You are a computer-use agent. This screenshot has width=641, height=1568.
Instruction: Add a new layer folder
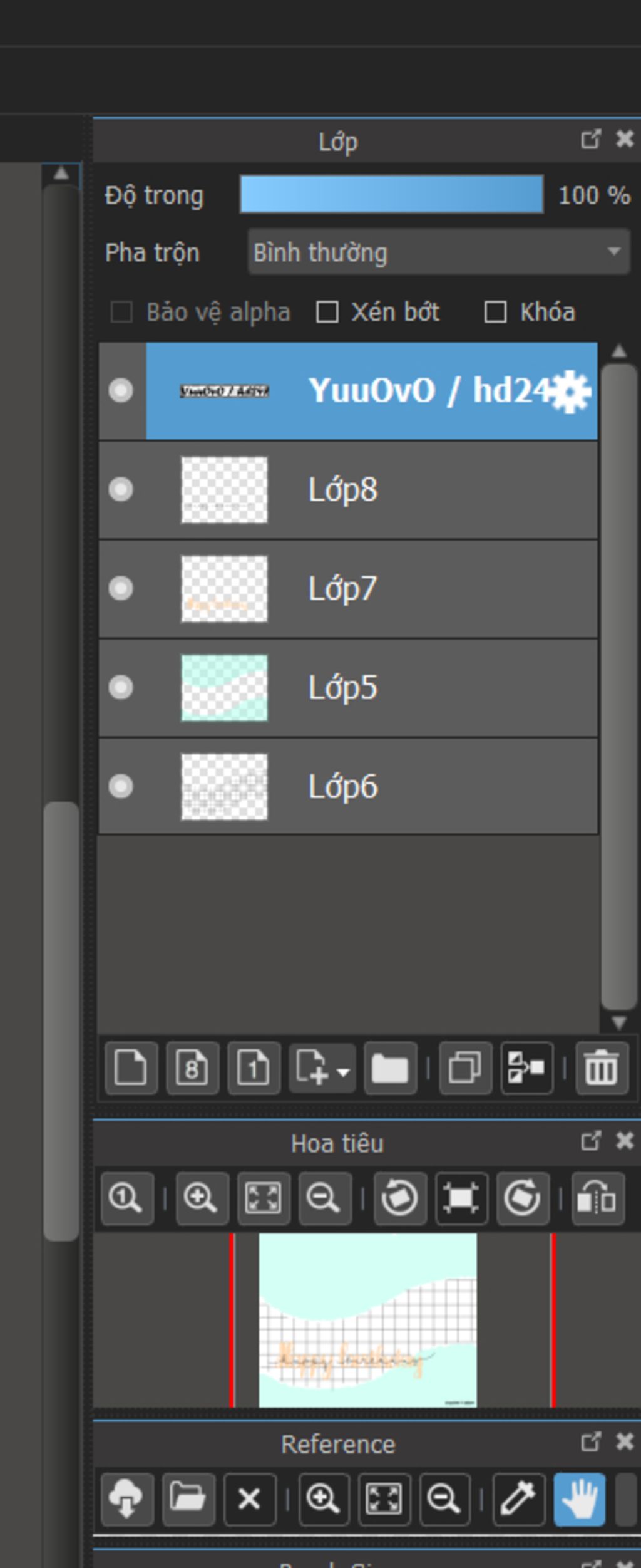point(390,1068)
